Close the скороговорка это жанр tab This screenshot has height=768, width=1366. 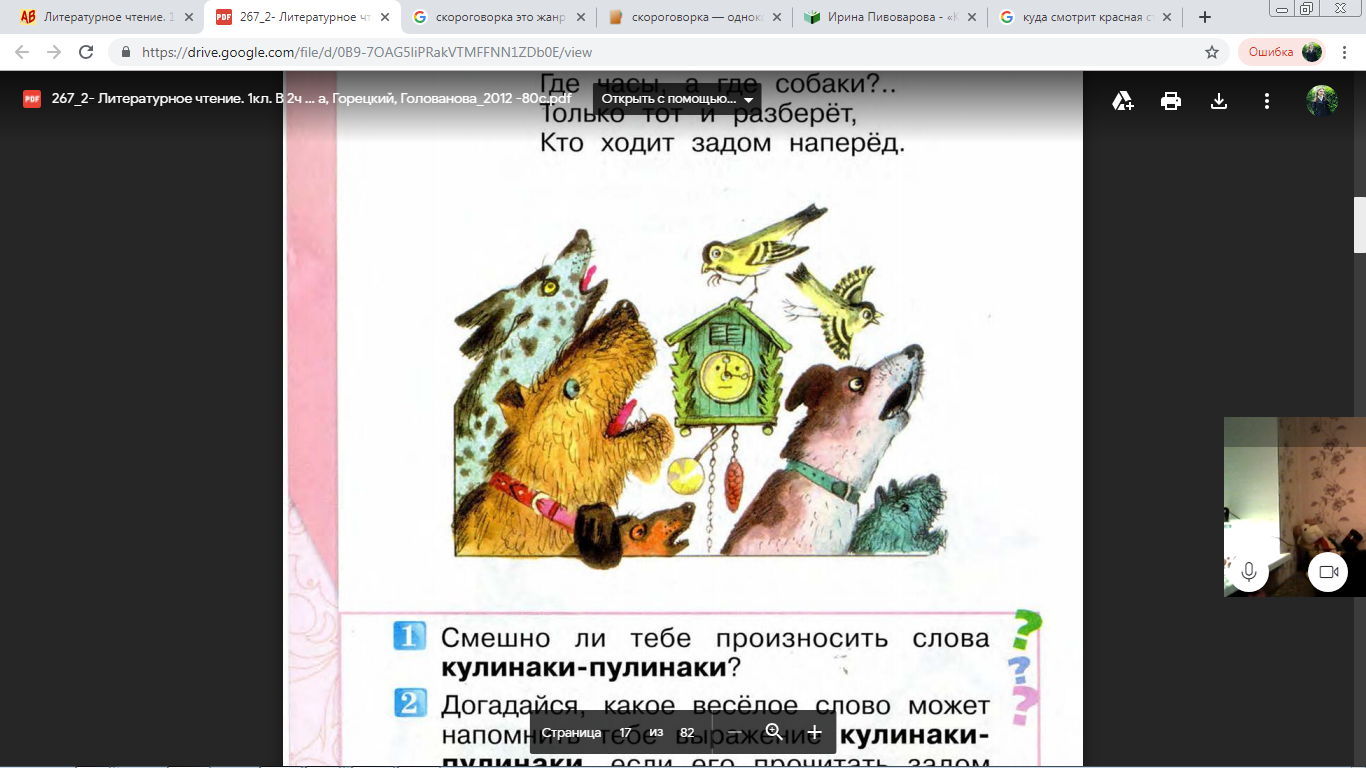click(579, 17)
